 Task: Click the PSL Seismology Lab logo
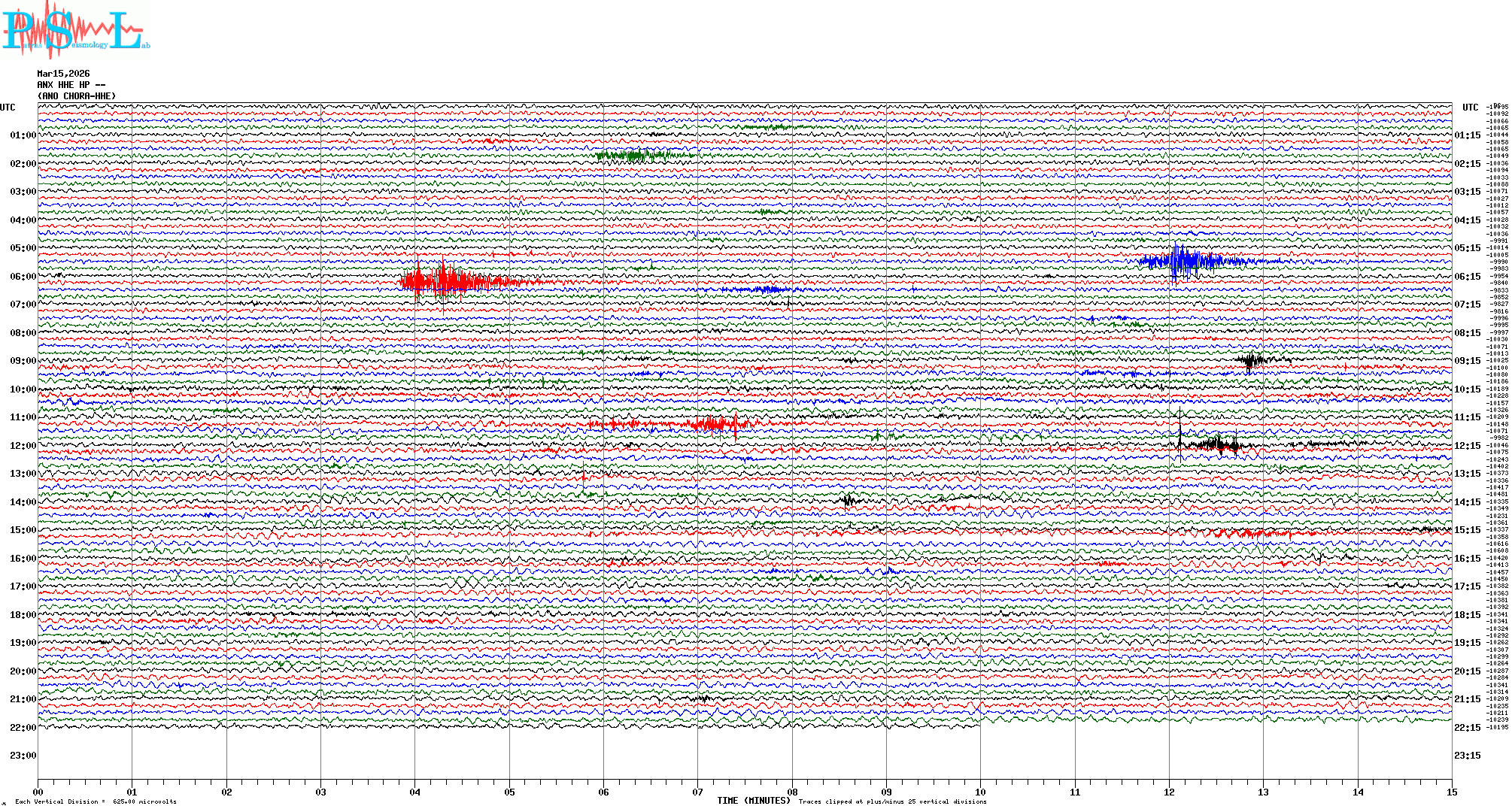coord(75,30)
